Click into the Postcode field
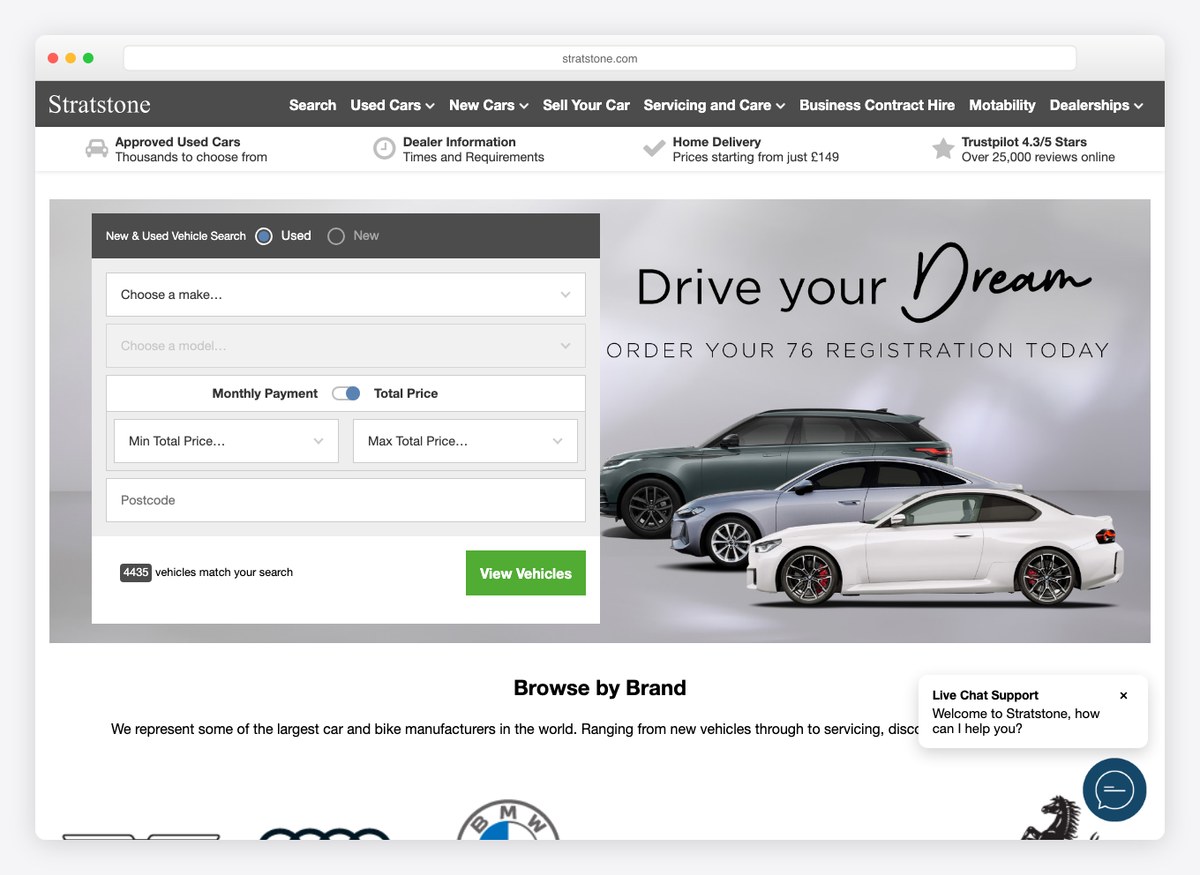The width and height of the screenshot is (1200, 875). [346, 500]
